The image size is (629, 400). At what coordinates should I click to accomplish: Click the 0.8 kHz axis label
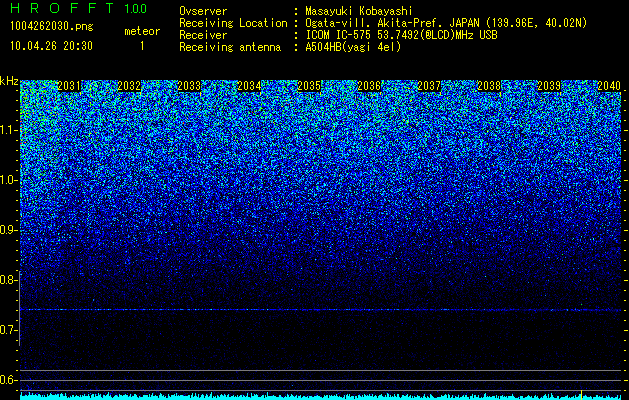click(9, 280)
